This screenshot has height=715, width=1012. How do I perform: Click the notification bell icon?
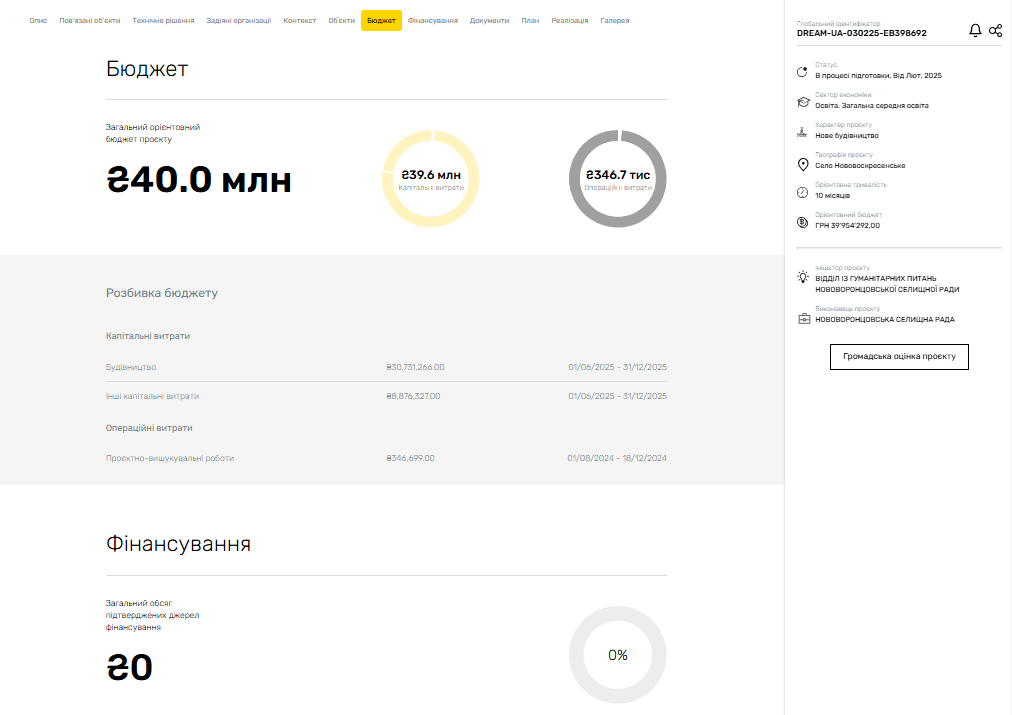(975, 31)
